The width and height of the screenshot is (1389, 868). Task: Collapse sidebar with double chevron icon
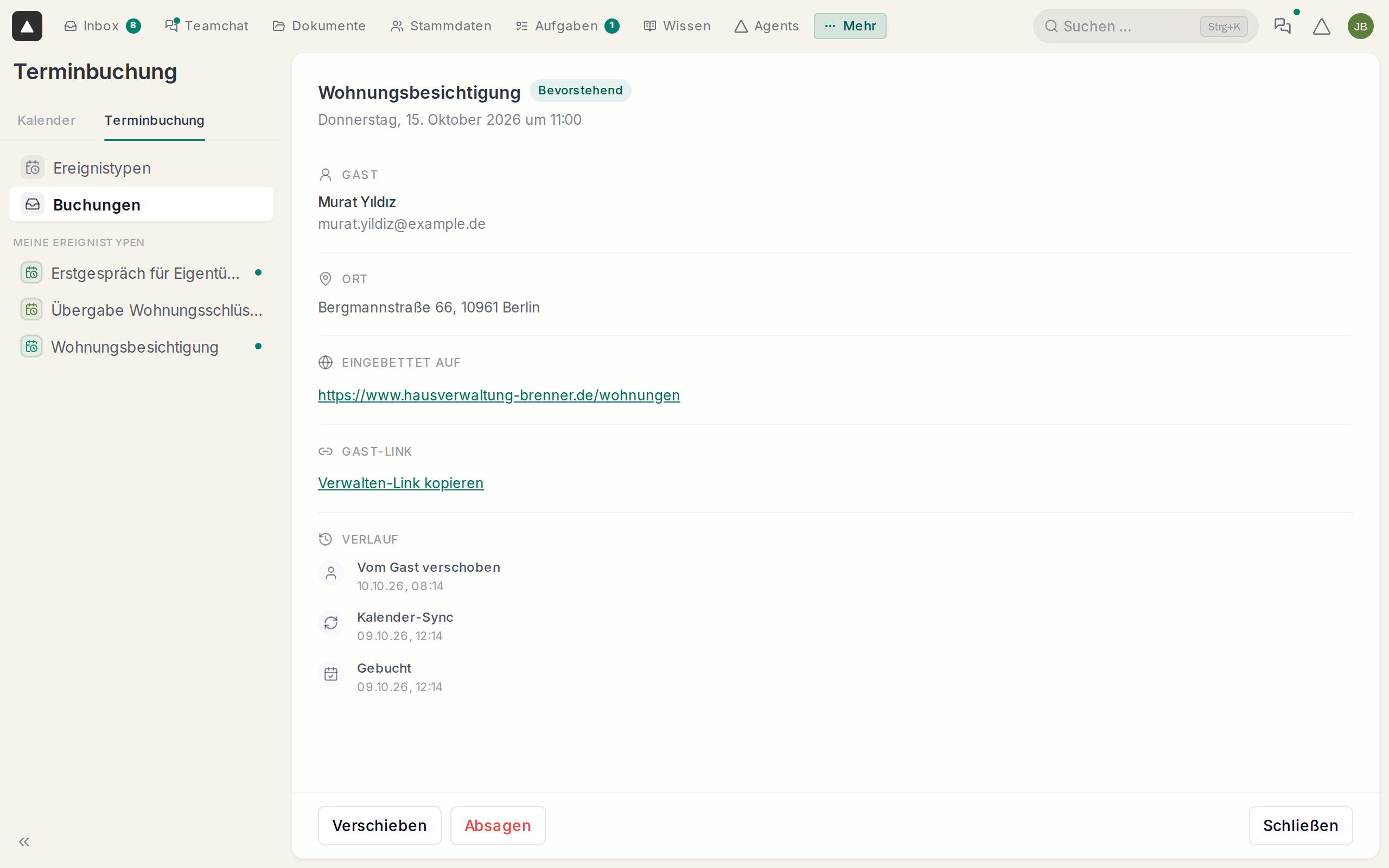click(24, 841)
